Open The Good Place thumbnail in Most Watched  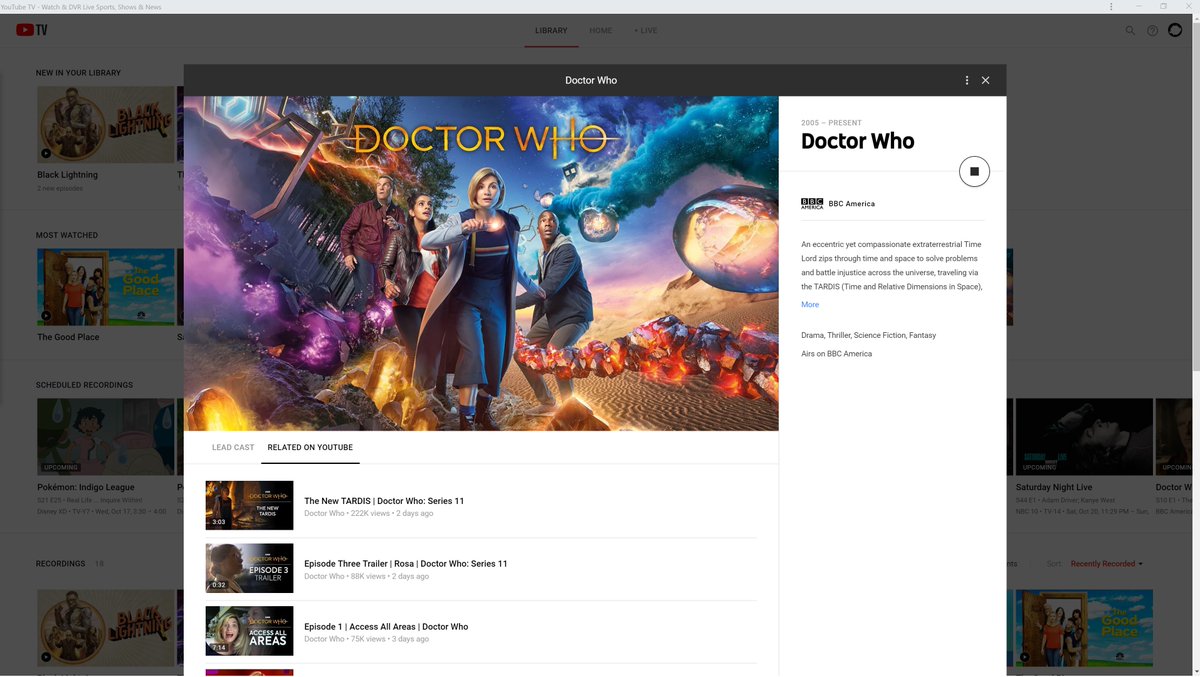[106, 287]
